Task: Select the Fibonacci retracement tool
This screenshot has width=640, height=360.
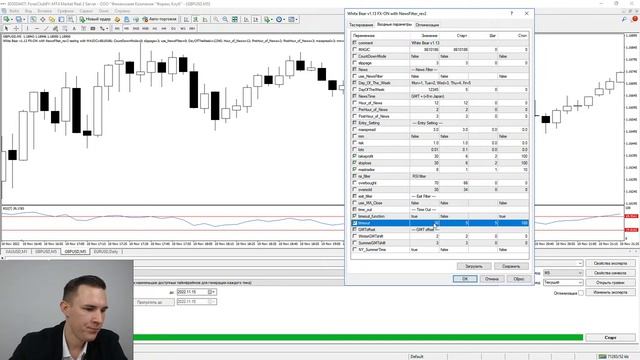Action: (64, 29)
